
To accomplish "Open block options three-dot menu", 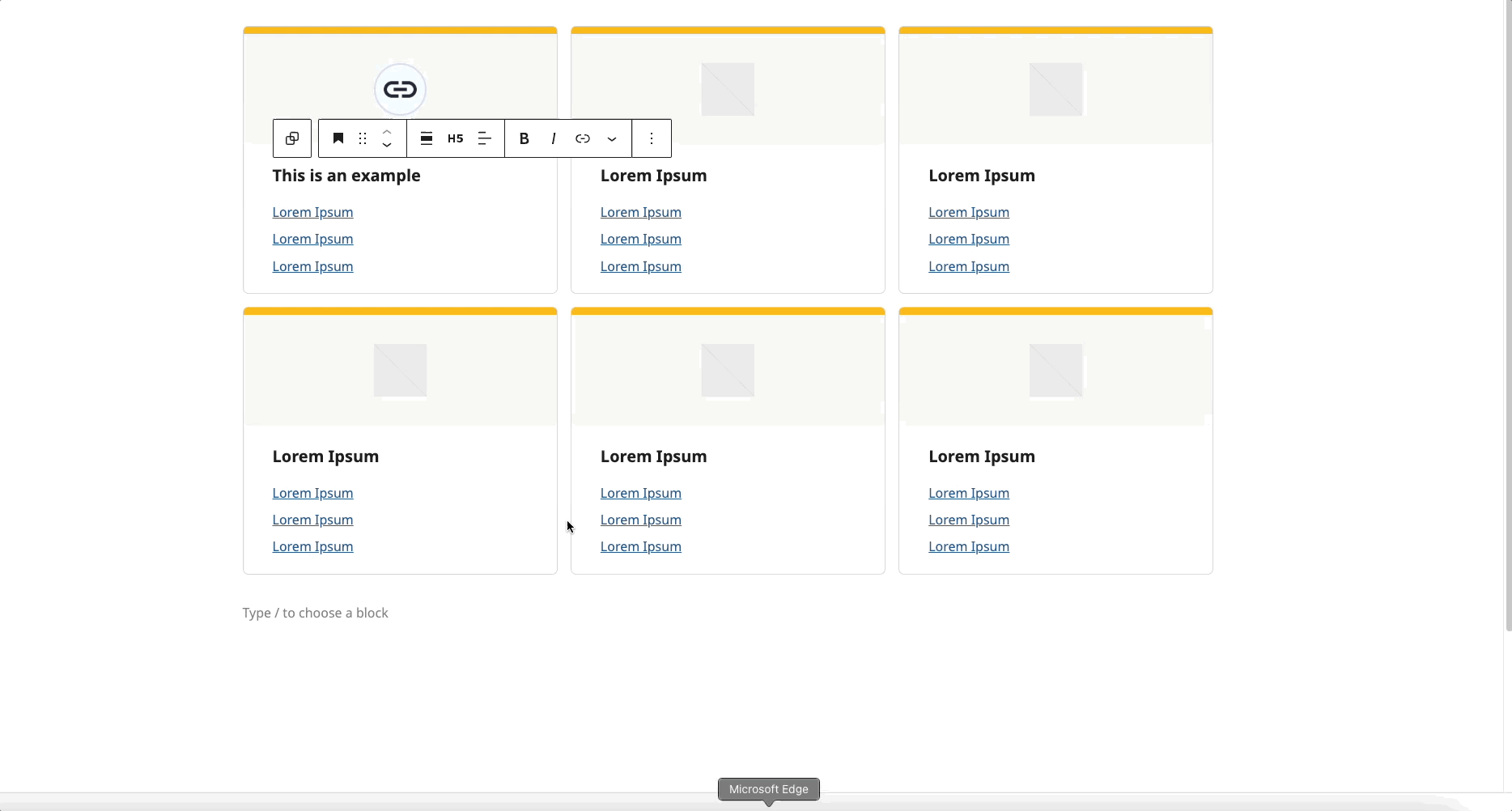I will (652, 138).
